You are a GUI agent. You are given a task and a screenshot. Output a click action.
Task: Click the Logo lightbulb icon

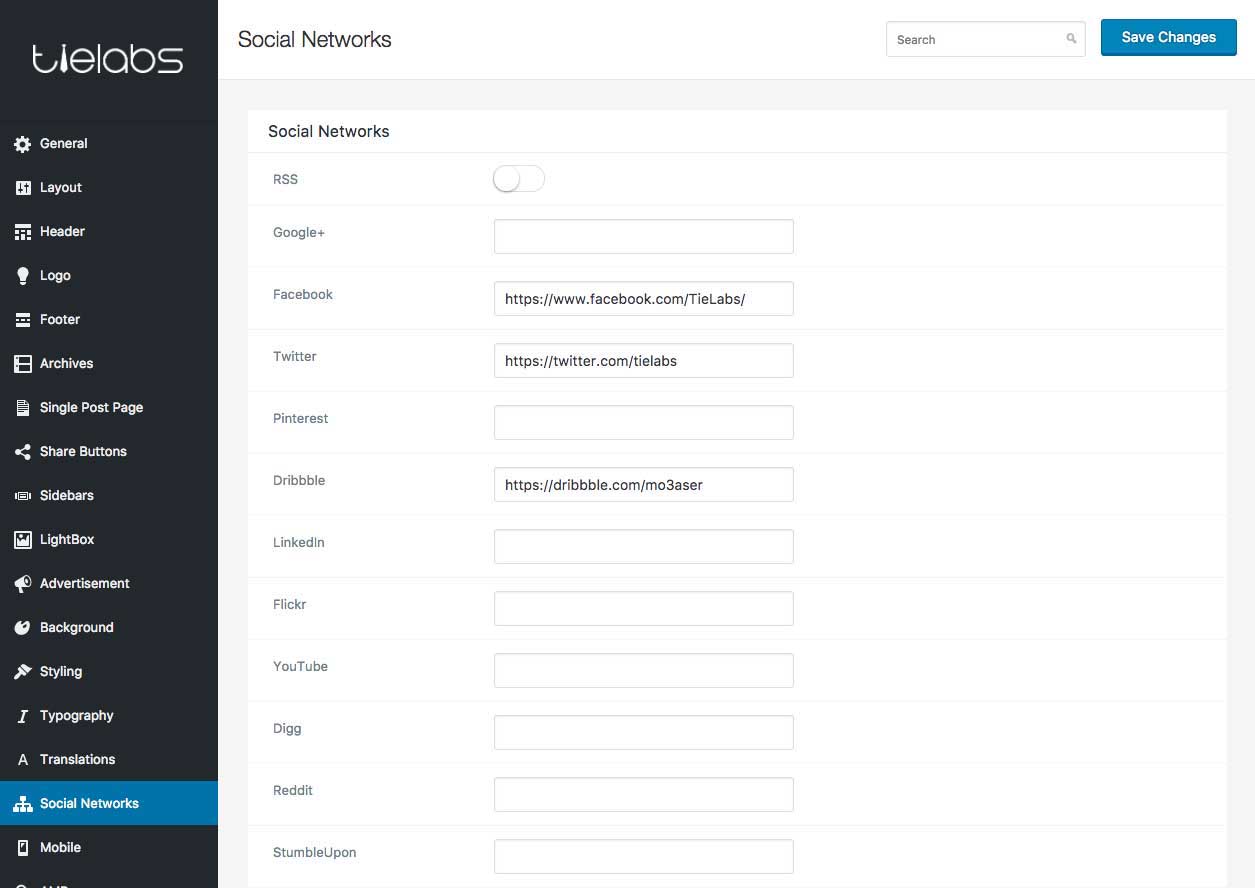[x=22, y=276]
